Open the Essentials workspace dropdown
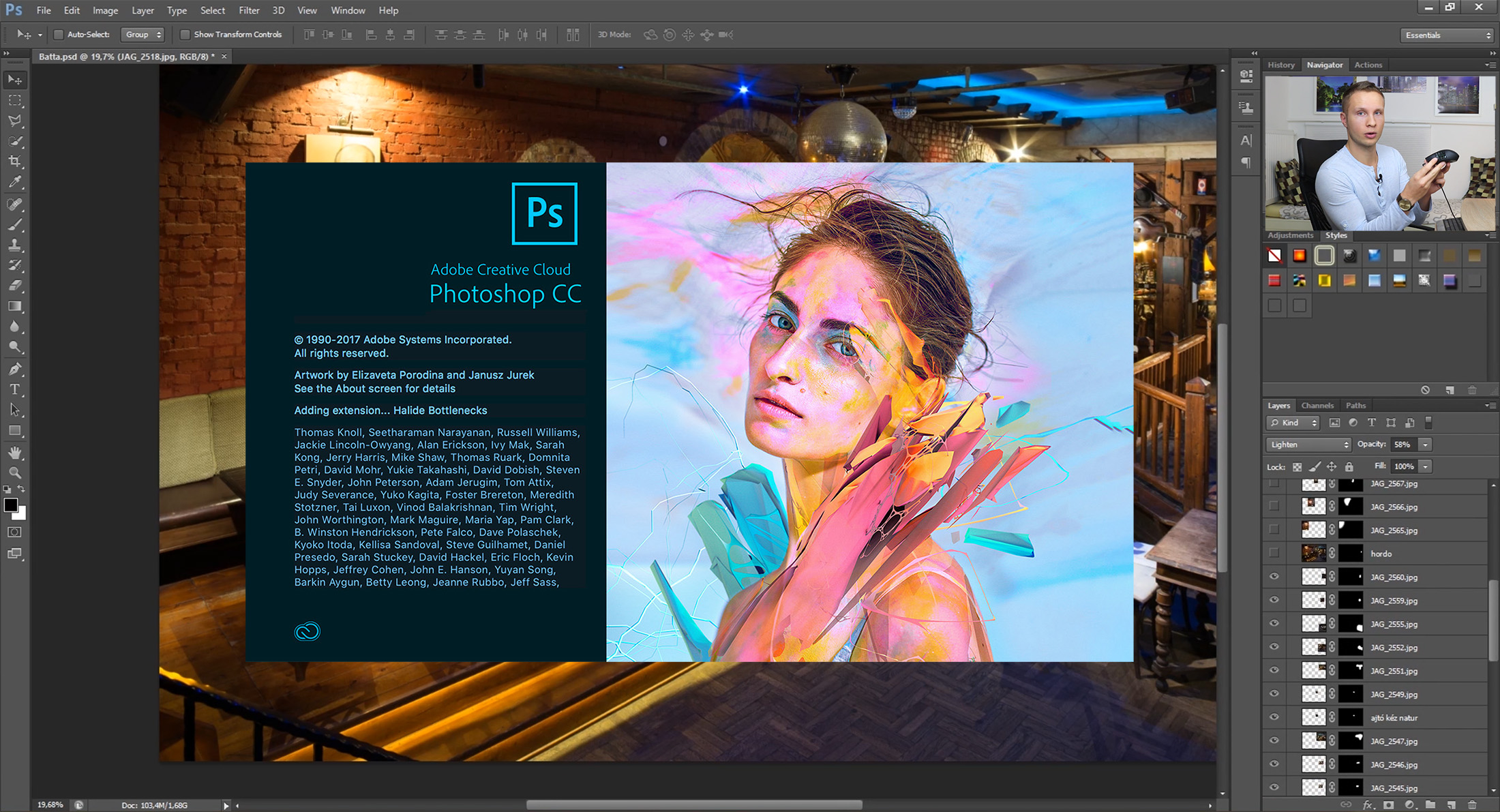This screenshot has height=812, width=1500. tap(1447, 35)
